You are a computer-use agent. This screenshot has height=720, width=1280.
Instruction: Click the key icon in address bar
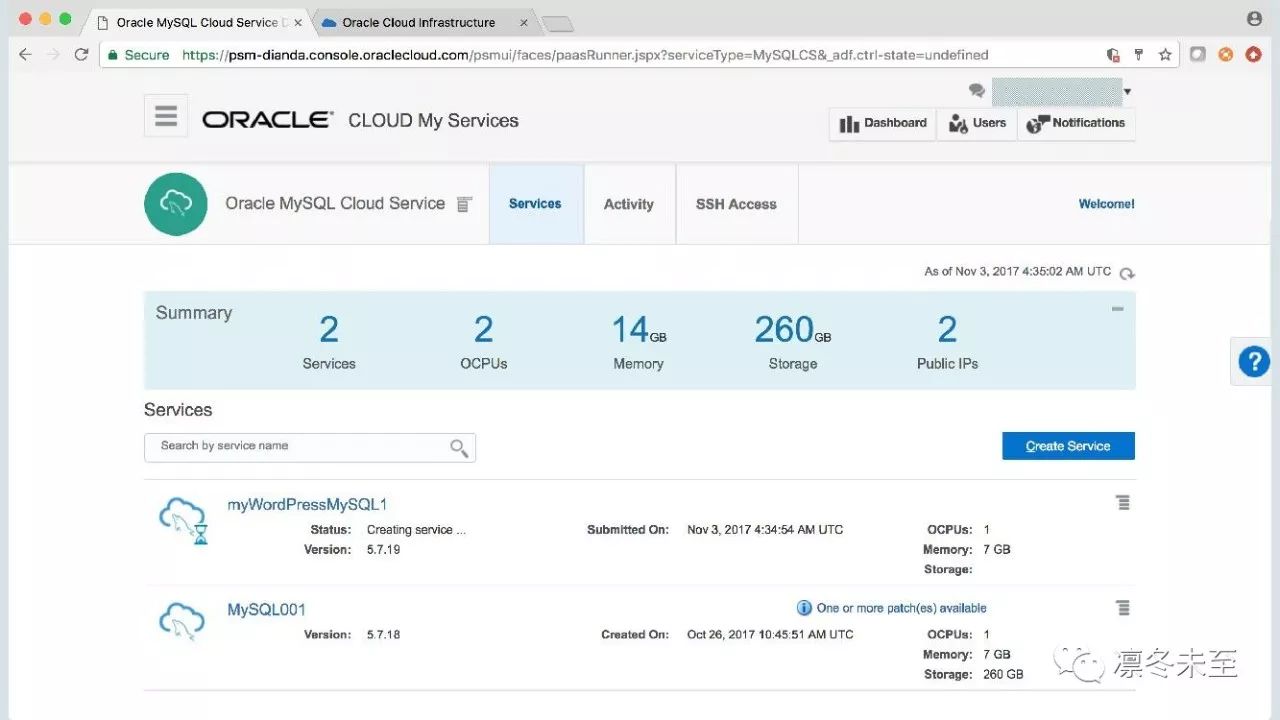(x=1139, y=55)
